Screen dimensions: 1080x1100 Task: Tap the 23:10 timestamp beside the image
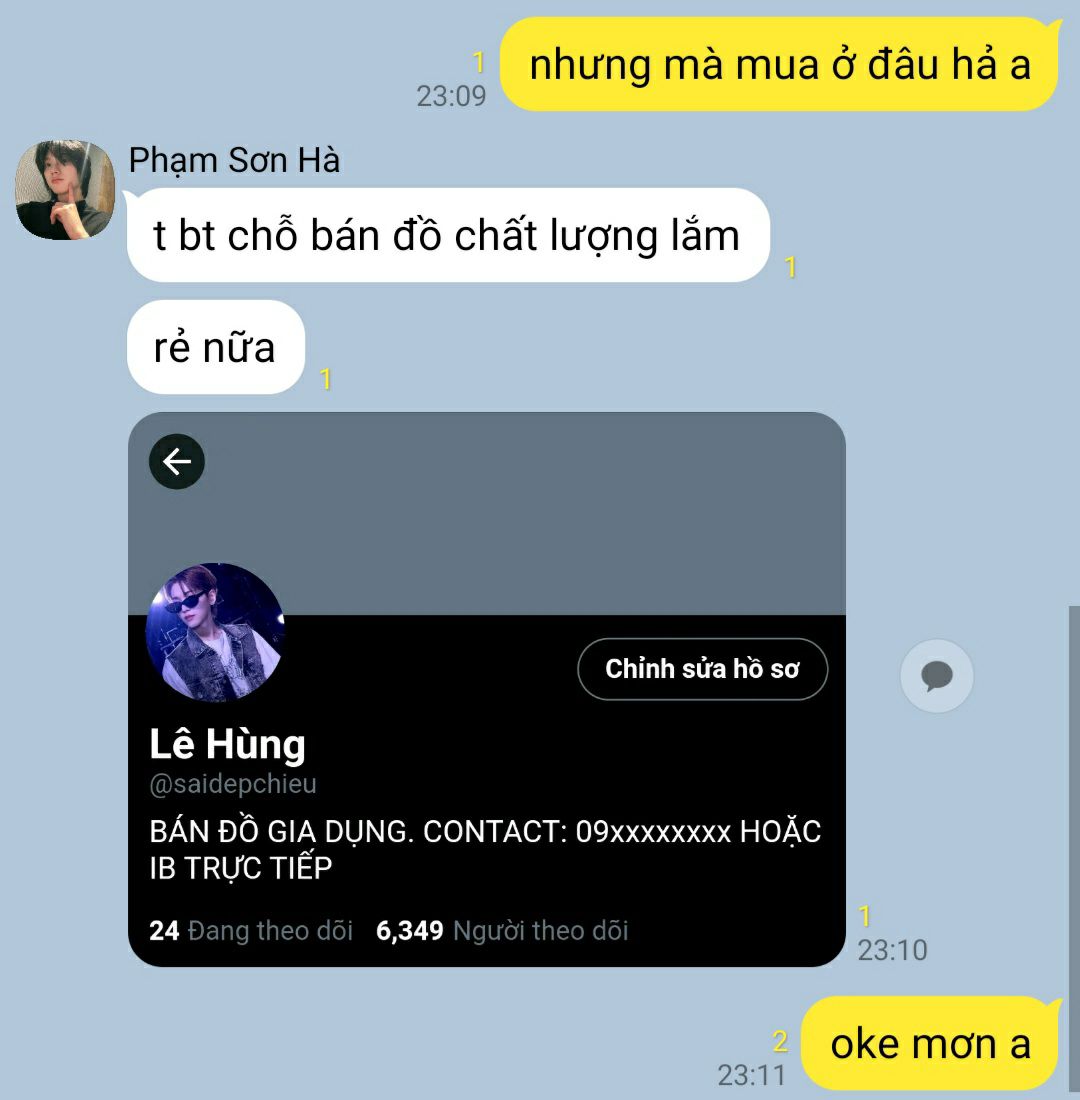(893, 951)
